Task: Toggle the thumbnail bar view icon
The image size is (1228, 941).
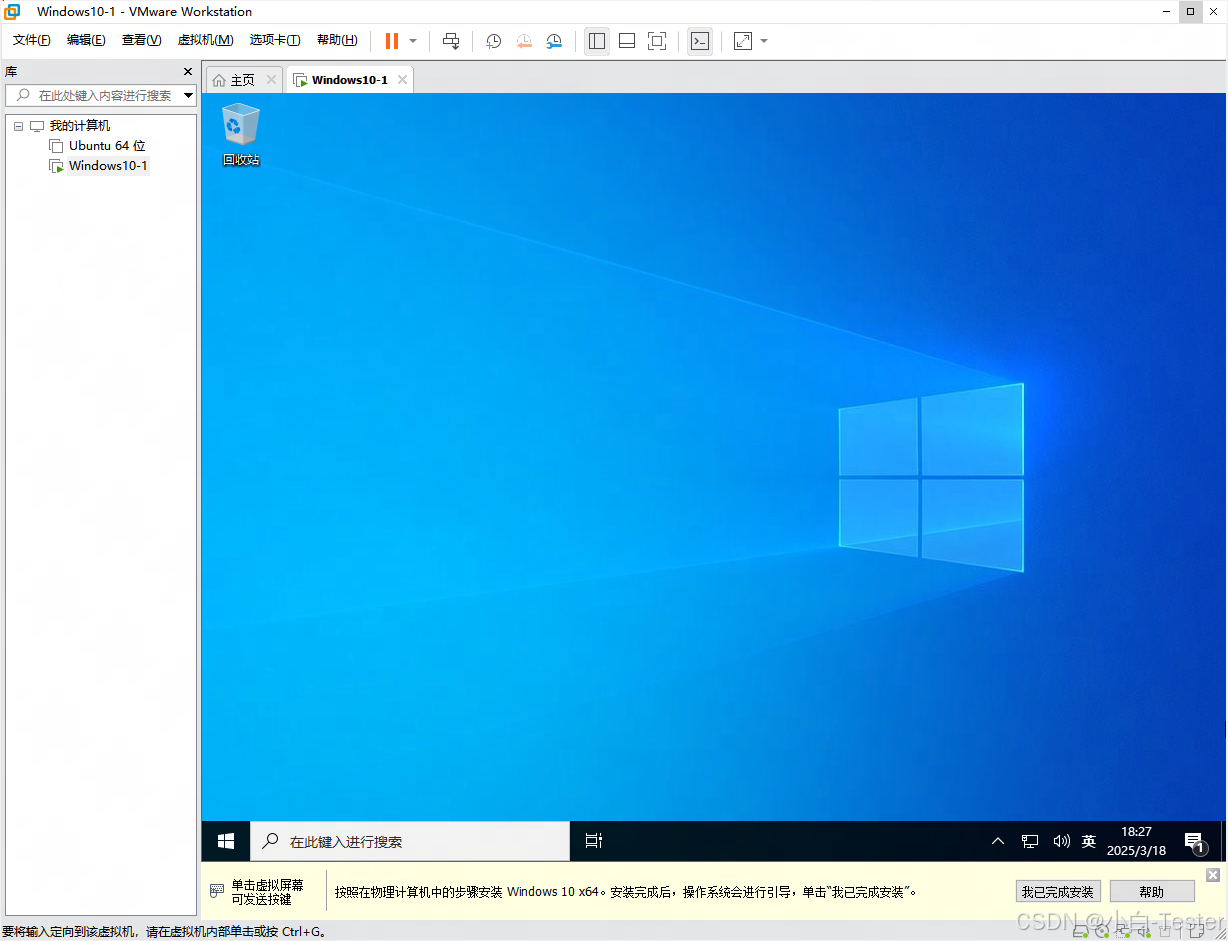Action: (x=627, y=41)
